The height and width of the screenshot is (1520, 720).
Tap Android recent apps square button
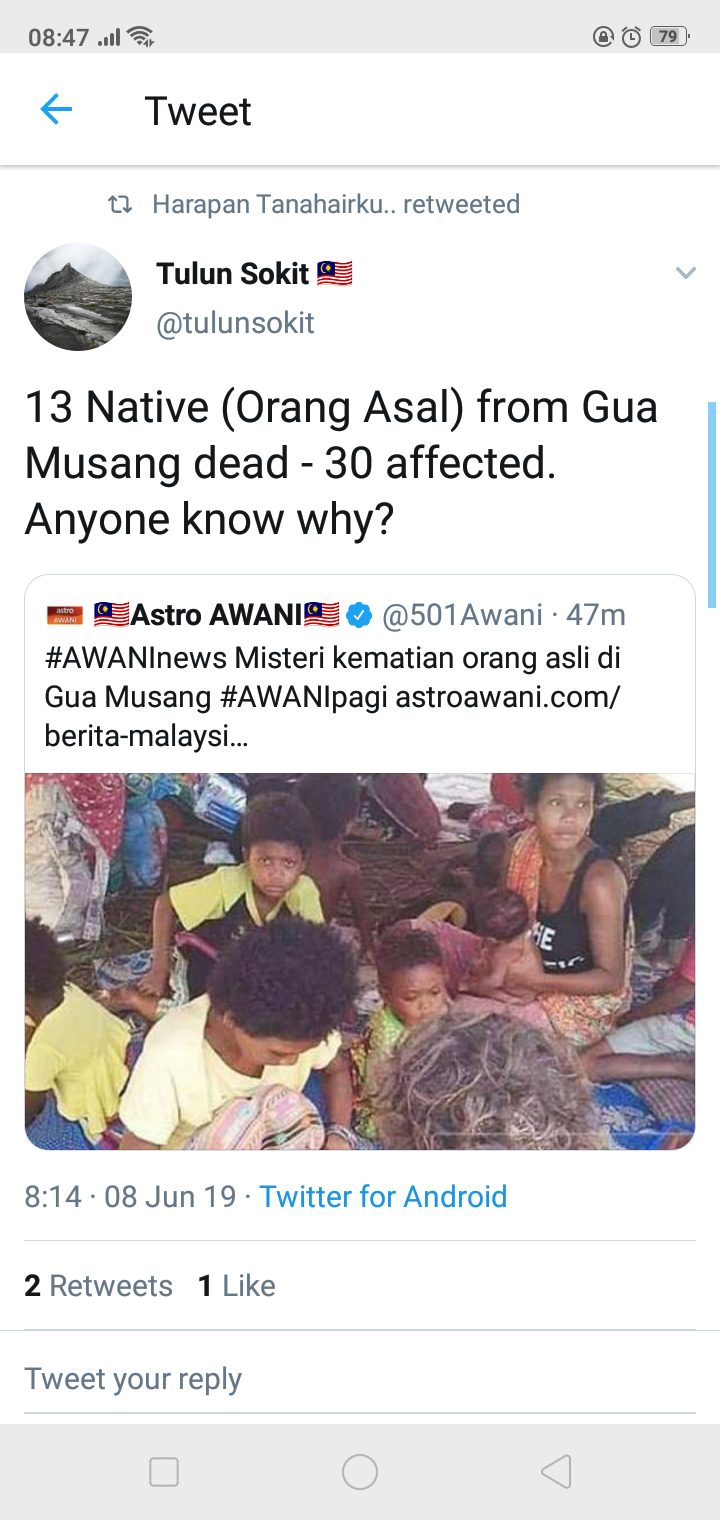click(x=164, y=1472)
